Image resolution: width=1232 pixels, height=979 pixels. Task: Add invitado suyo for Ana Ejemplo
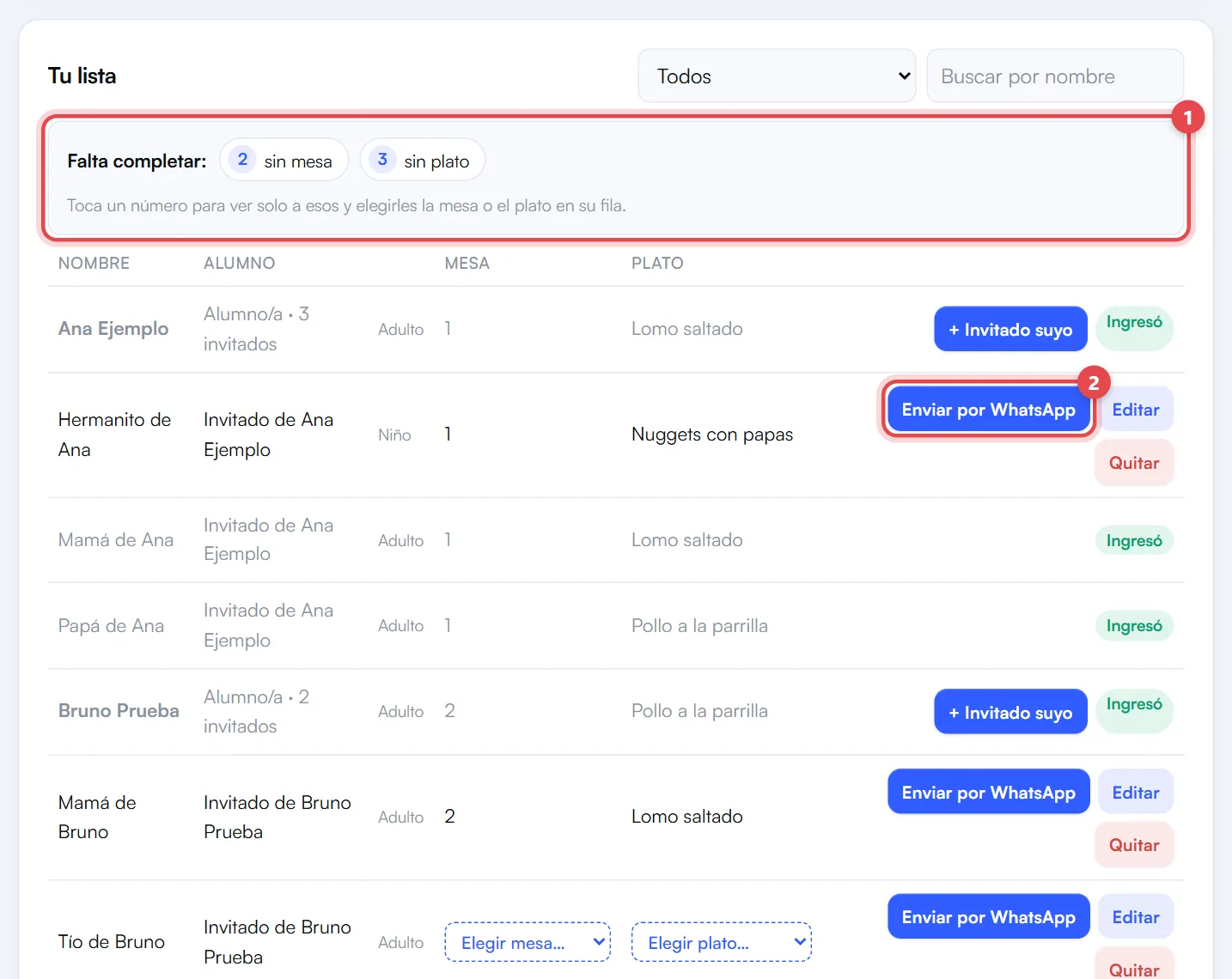pyautogui.click(x=1010, y=329)
